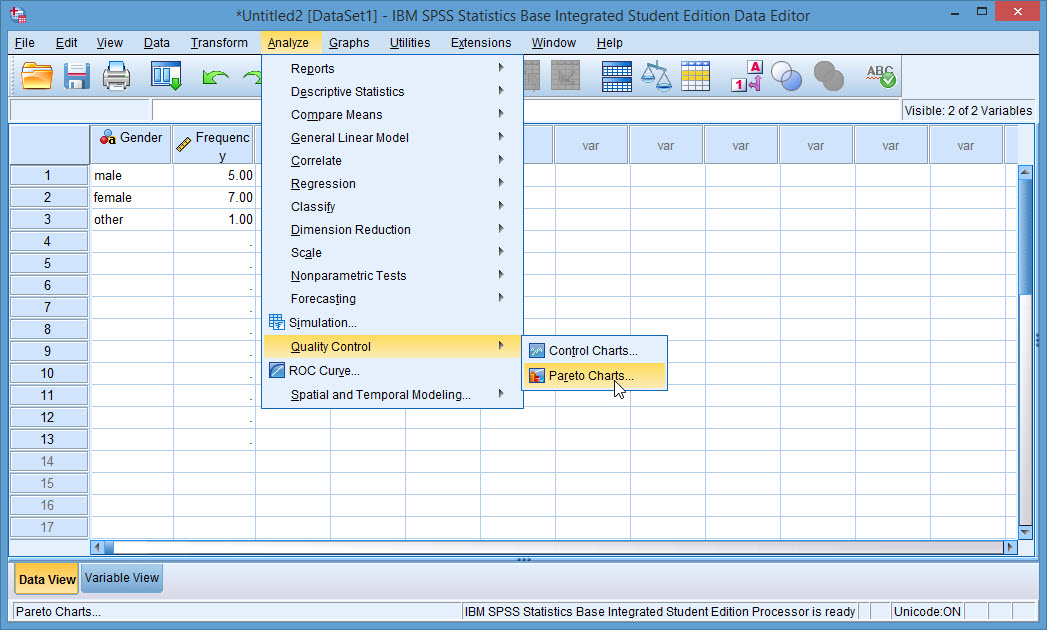Click the 'Visible: 2 of 2 Variables' label
The image size is (1047, 630).
pyautogui.click(x=968, y=111)
